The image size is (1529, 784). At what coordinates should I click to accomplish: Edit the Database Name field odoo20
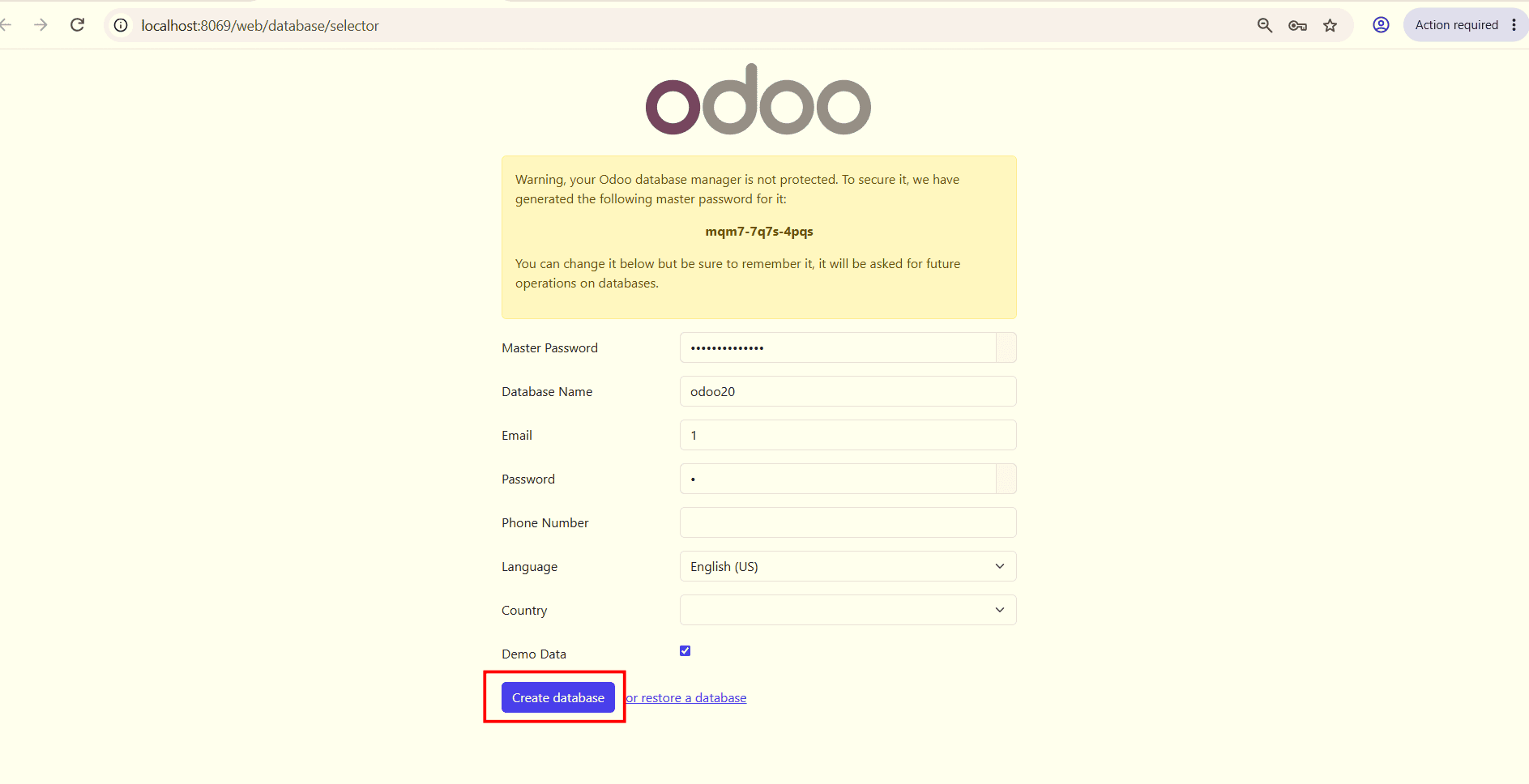tap(848, 391)
